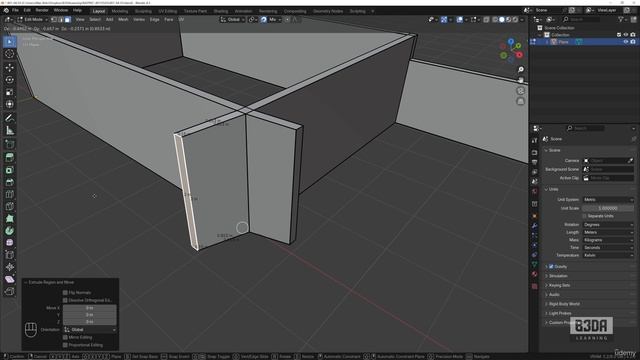Select the Shrink/Fatten tool
This screenshot has height=360, width=640.
(9, 267)
